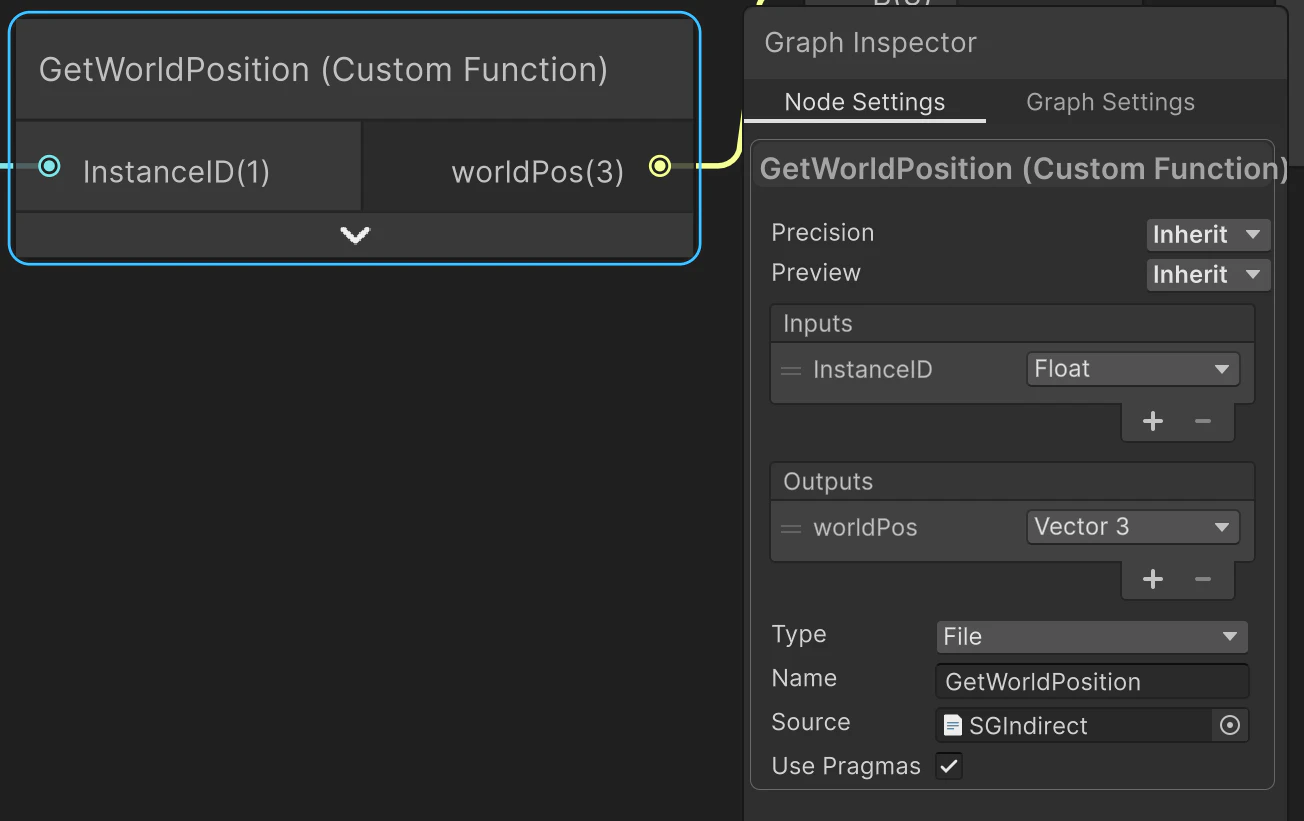Screen dimensions: 1304x821
Task: Click the worldPos row reorder handle
Action: click(x=791, y=528)
